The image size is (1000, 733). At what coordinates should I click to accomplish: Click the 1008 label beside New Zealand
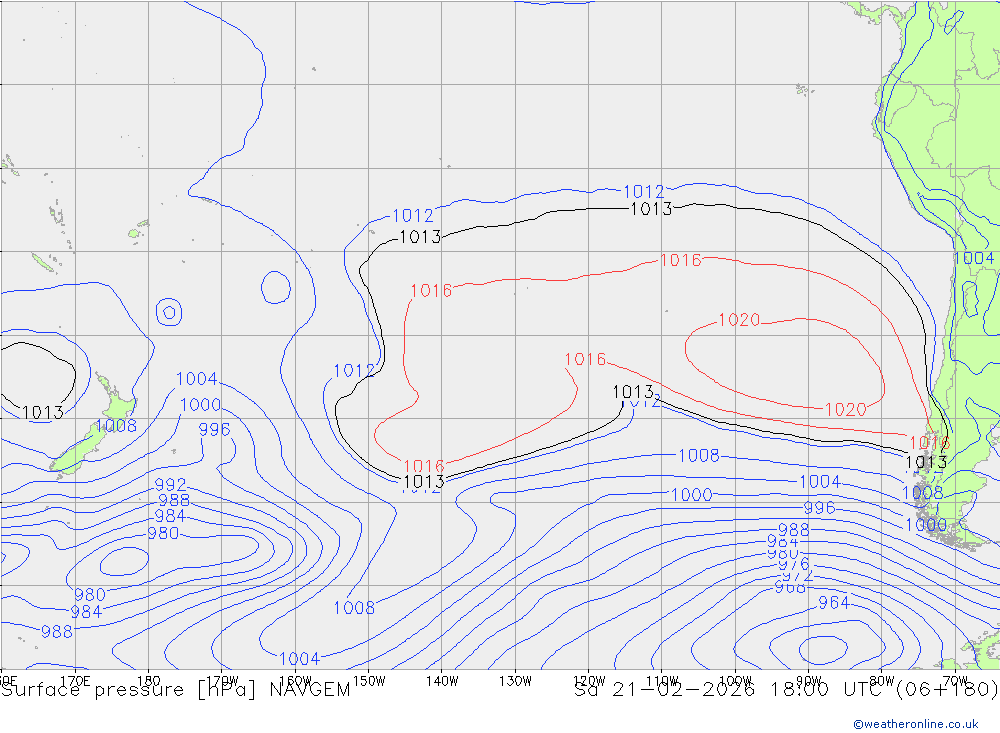(116, 426)
